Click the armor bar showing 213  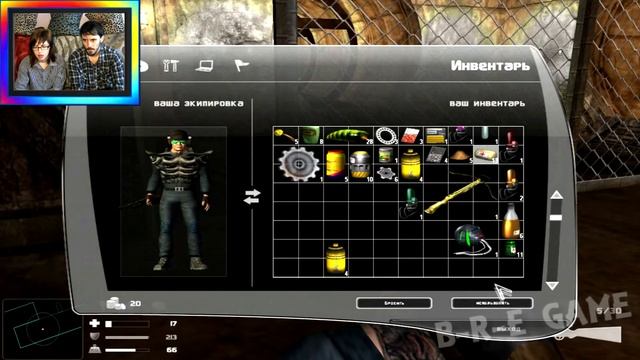127,337
